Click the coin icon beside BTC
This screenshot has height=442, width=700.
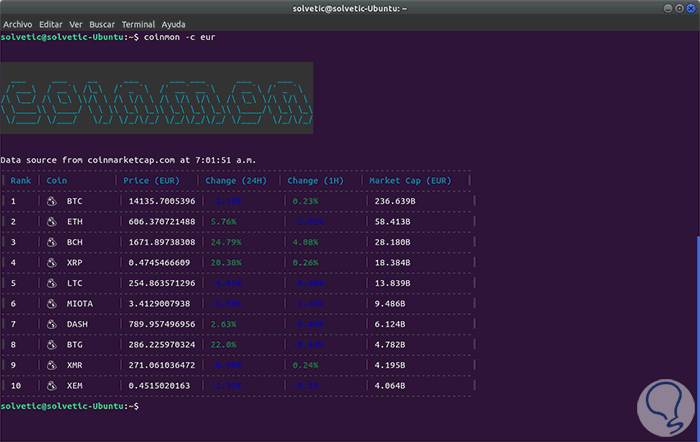(51, 201)
